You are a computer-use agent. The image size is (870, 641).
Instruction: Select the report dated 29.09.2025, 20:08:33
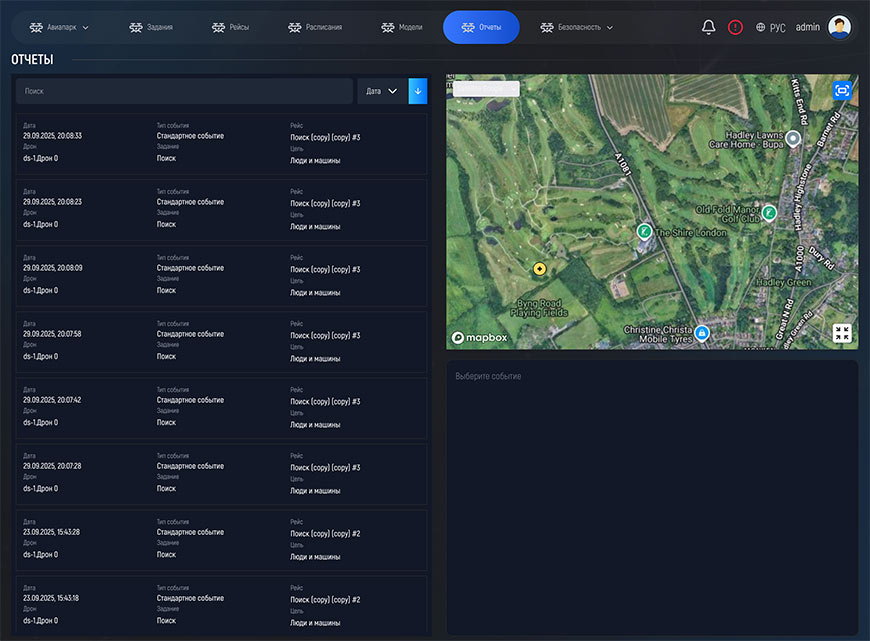221,144
